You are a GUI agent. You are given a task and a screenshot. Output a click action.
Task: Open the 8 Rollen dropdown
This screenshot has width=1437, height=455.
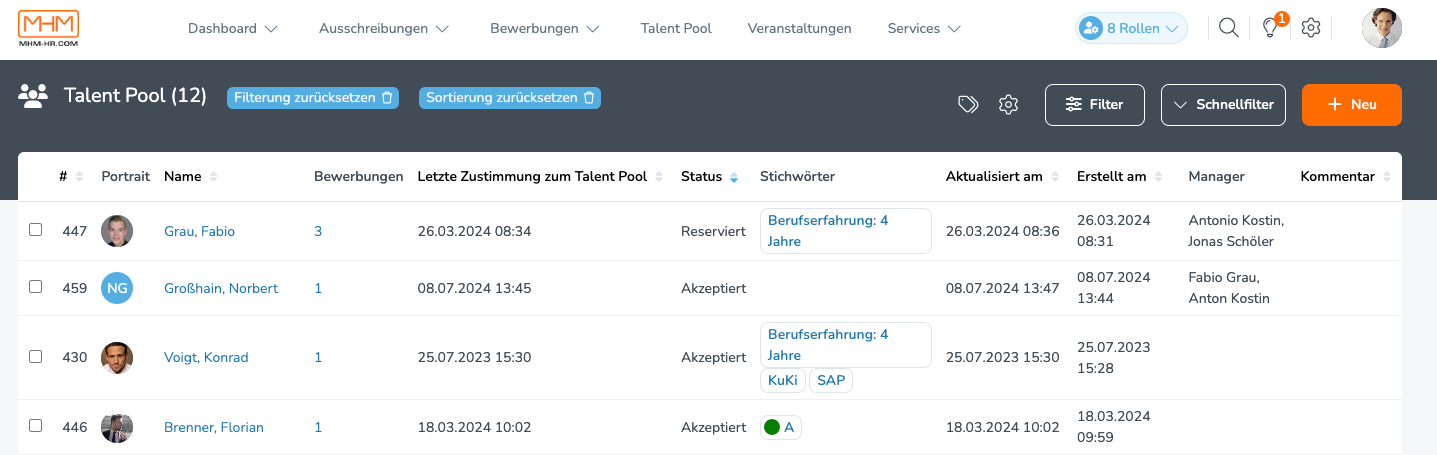point(1132,28)
